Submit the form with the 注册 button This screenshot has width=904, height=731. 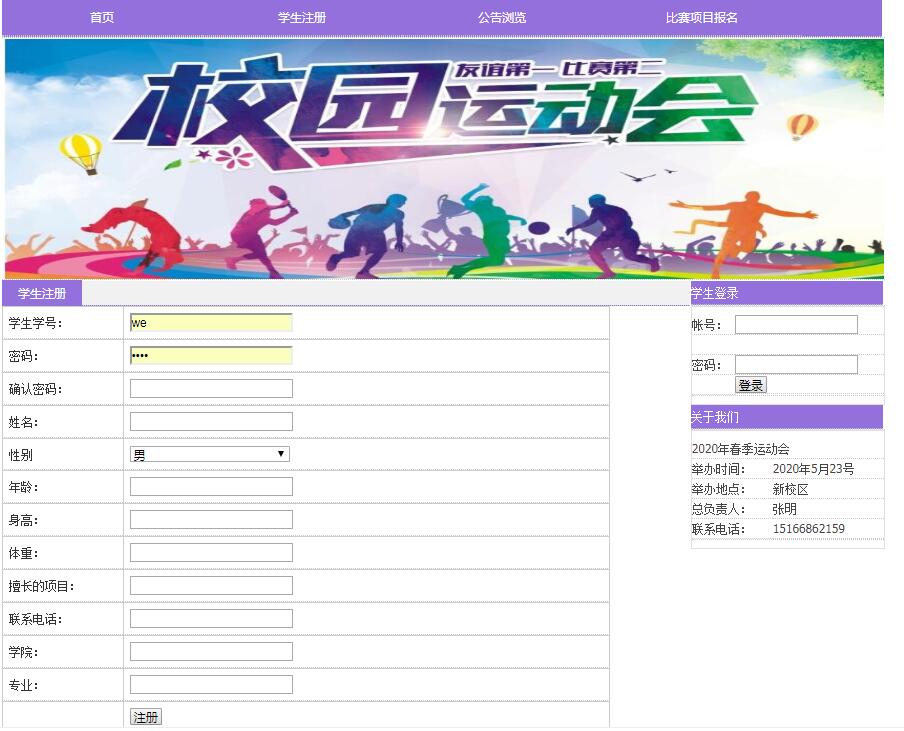click(x=145, y=717)
